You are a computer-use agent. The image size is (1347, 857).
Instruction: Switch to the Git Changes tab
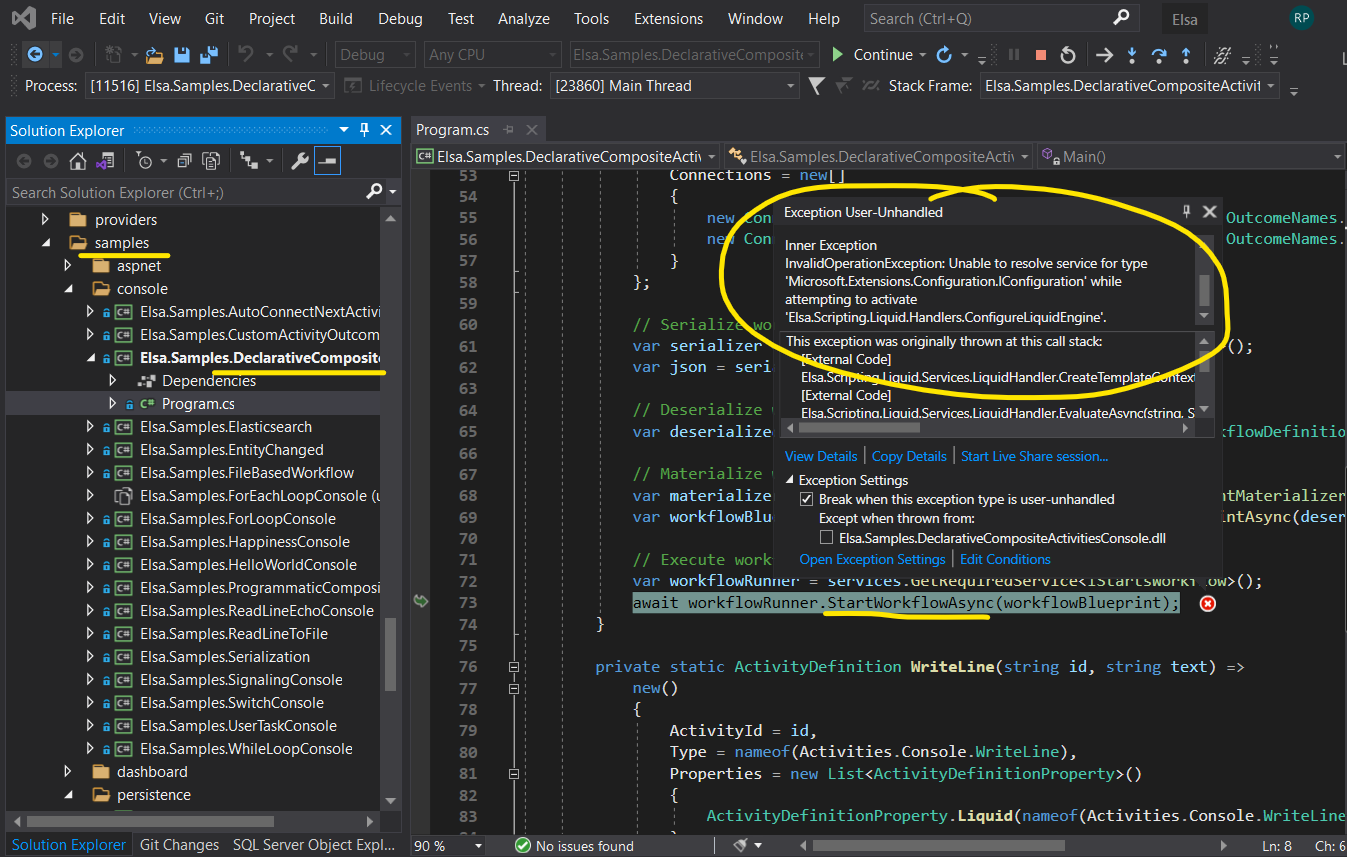(179, 845)
